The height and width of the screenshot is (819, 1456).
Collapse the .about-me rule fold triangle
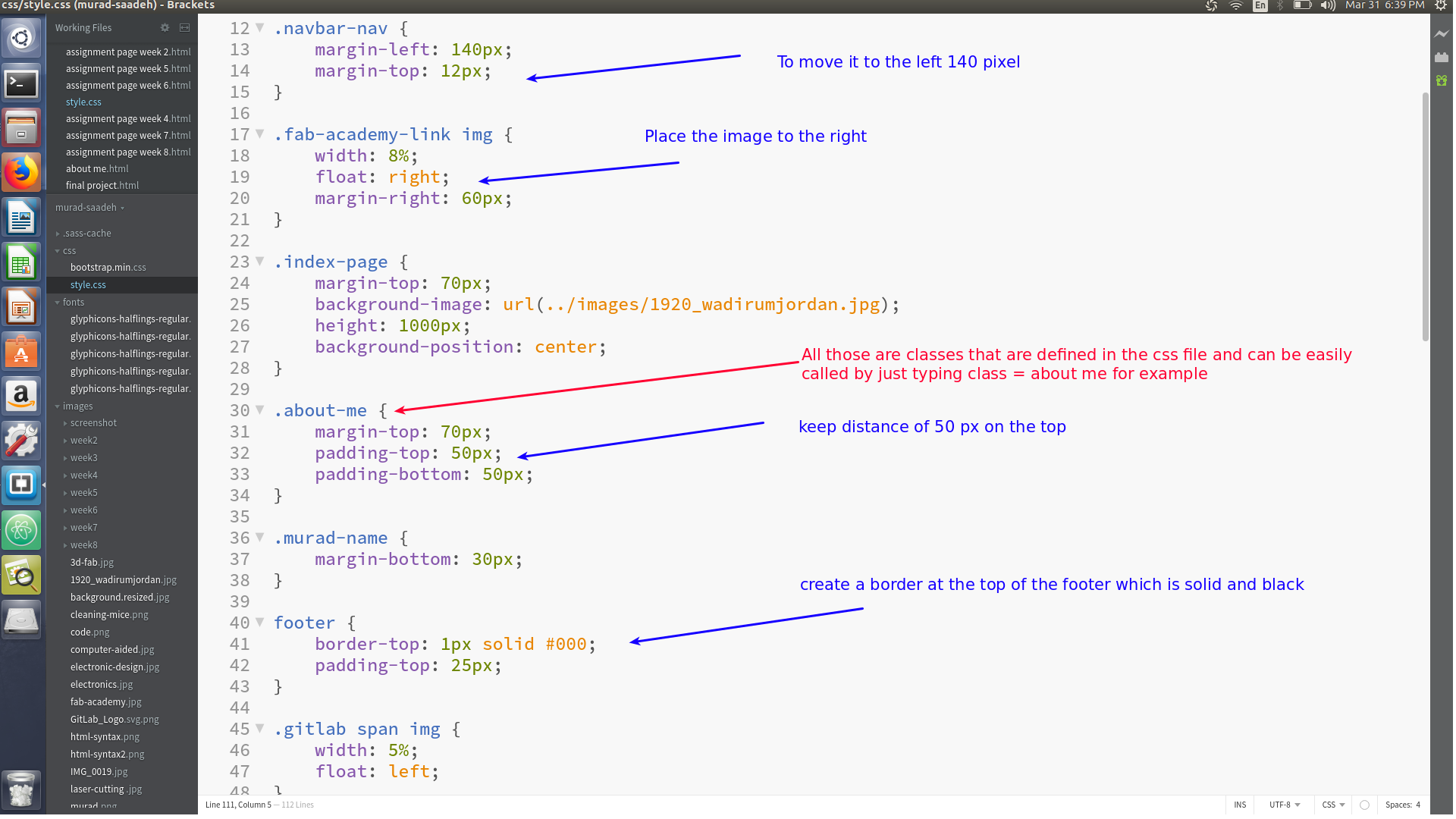pyautogui.click(x=260, y=410)
